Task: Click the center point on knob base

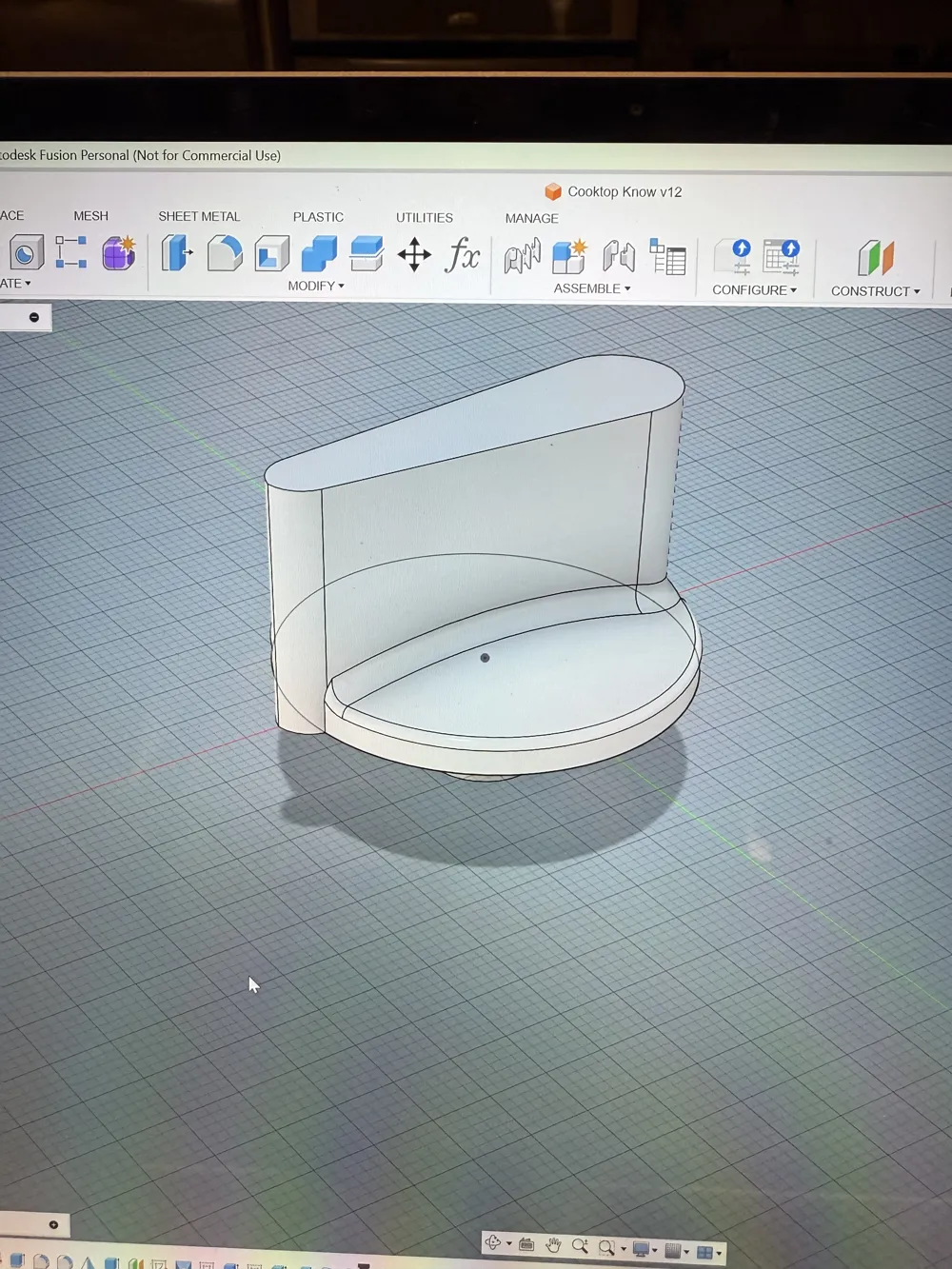Action: pyautogui.click(x=486, y=658)
